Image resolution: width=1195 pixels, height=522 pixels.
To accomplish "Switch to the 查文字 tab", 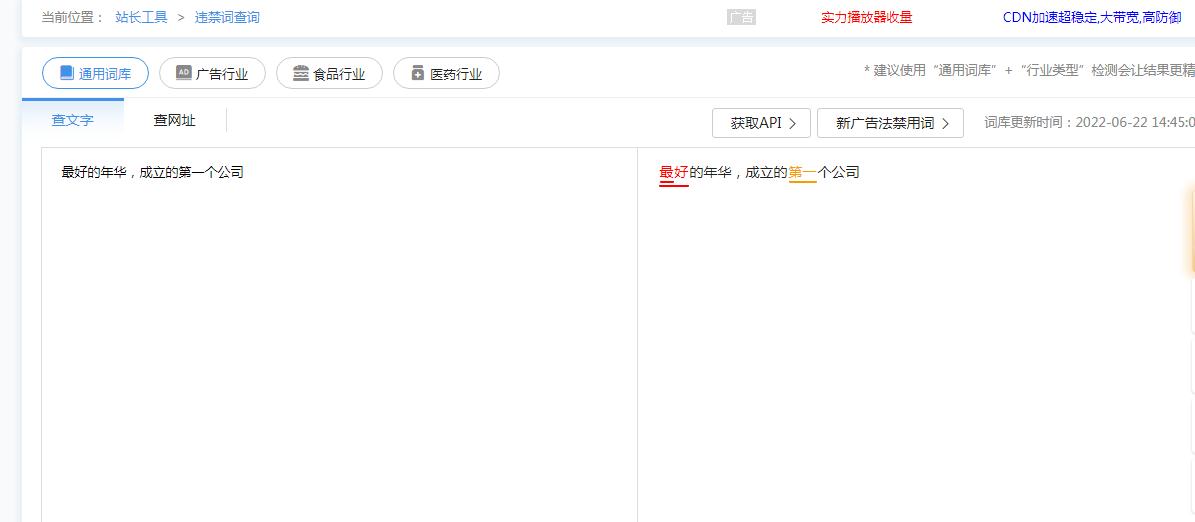I will [x=72, y=120].
